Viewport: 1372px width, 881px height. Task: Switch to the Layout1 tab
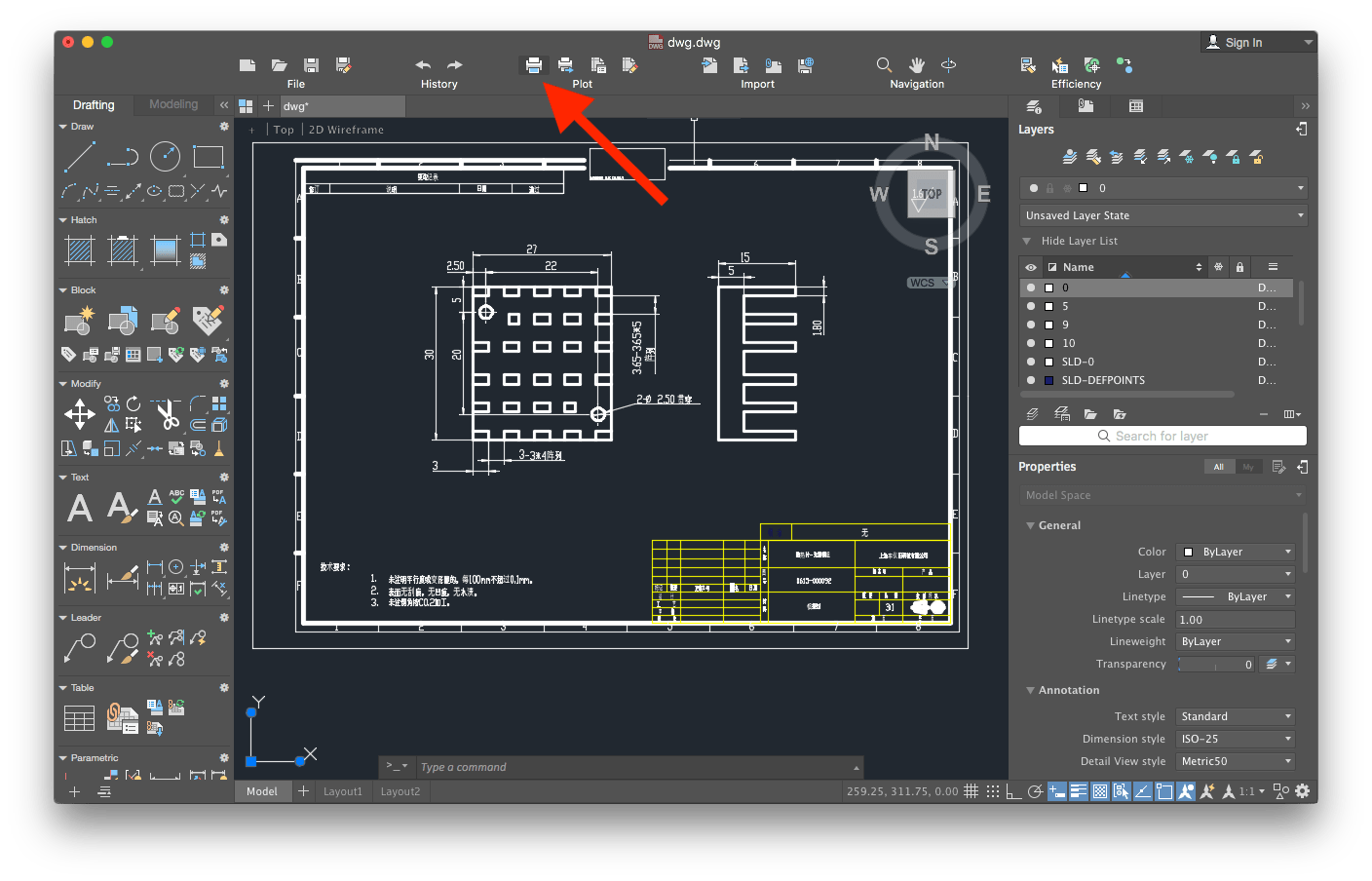point(342,791)
